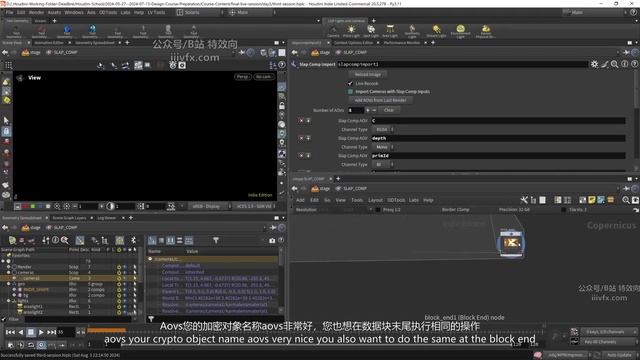
Task: Click the Slap Comp AOV depth field
Action: pyautogui.click(x=498, y=138)
